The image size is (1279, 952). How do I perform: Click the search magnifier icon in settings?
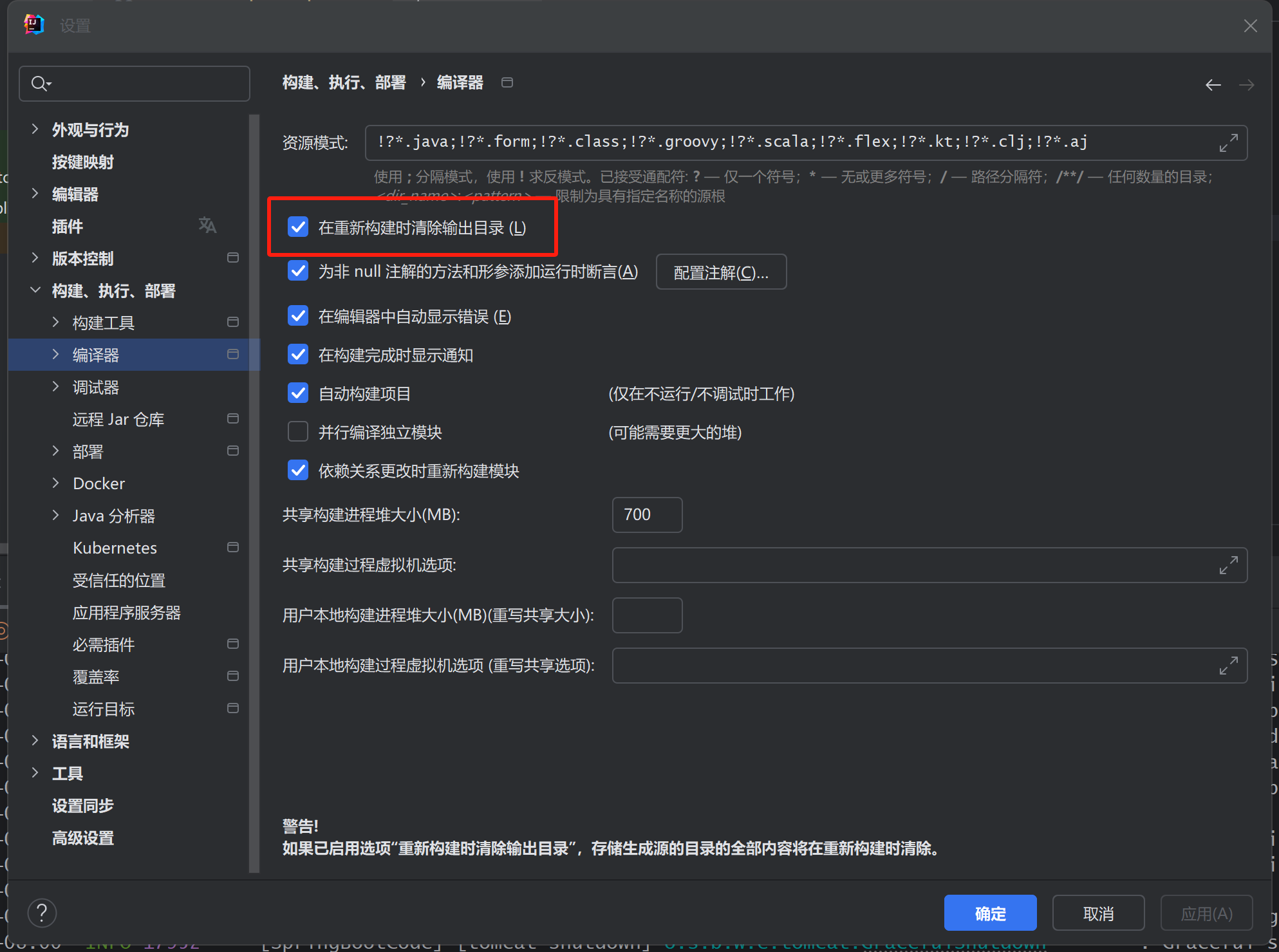(x=40, y=84)
